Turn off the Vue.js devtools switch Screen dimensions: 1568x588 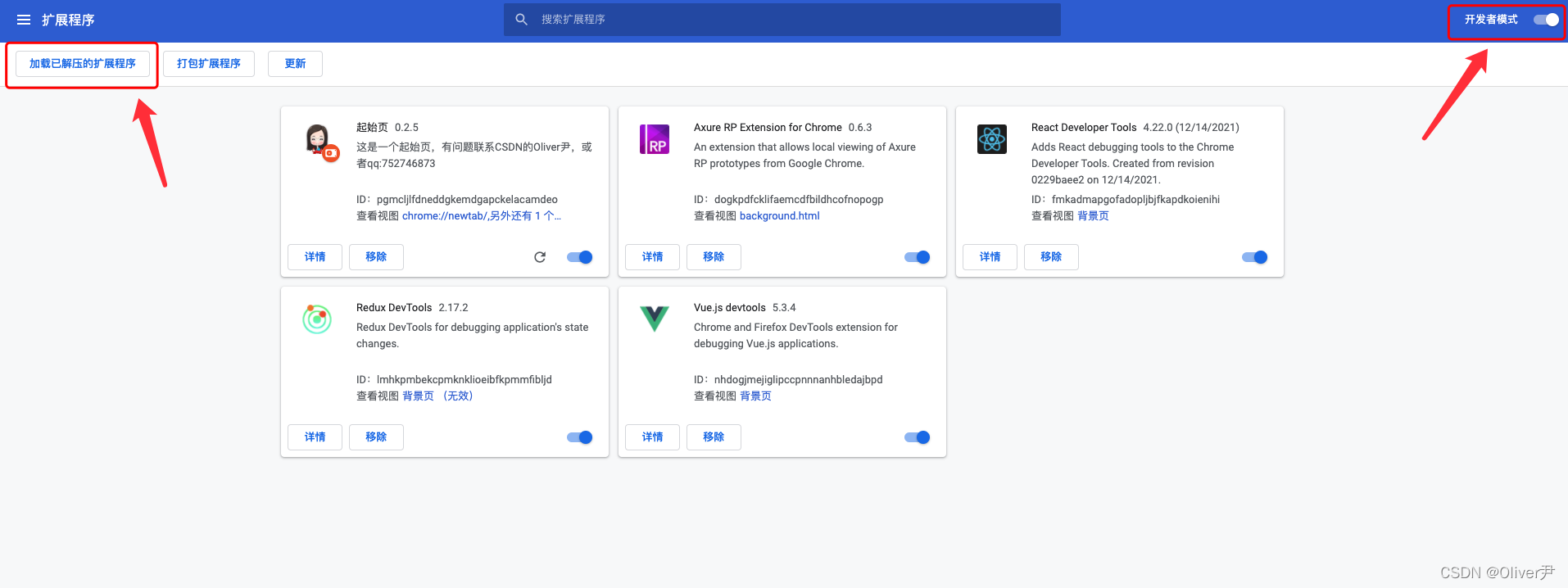(917, 437)
